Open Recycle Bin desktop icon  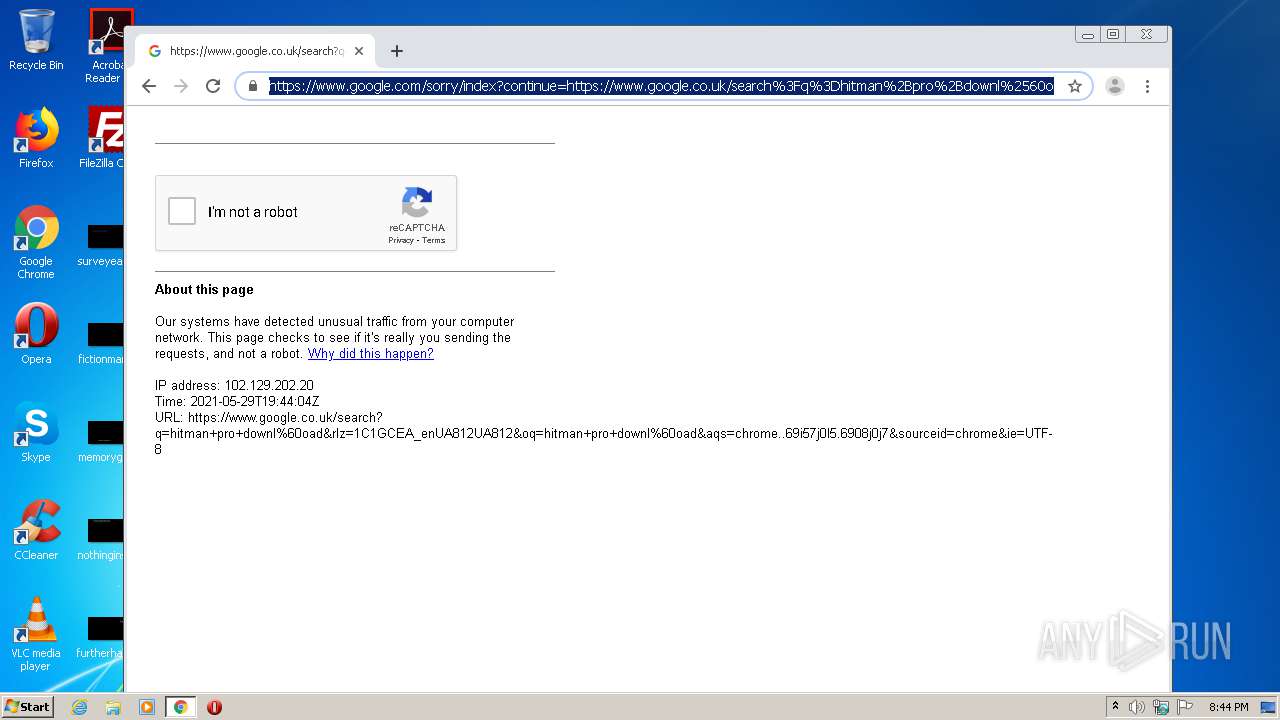[36, 40]
